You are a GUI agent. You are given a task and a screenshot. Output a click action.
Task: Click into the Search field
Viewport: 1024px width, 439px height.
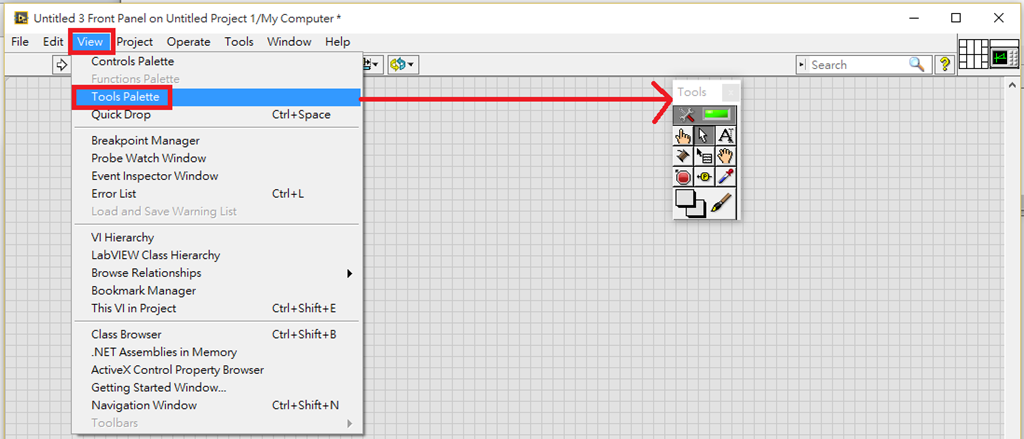(x=858, y=65)
